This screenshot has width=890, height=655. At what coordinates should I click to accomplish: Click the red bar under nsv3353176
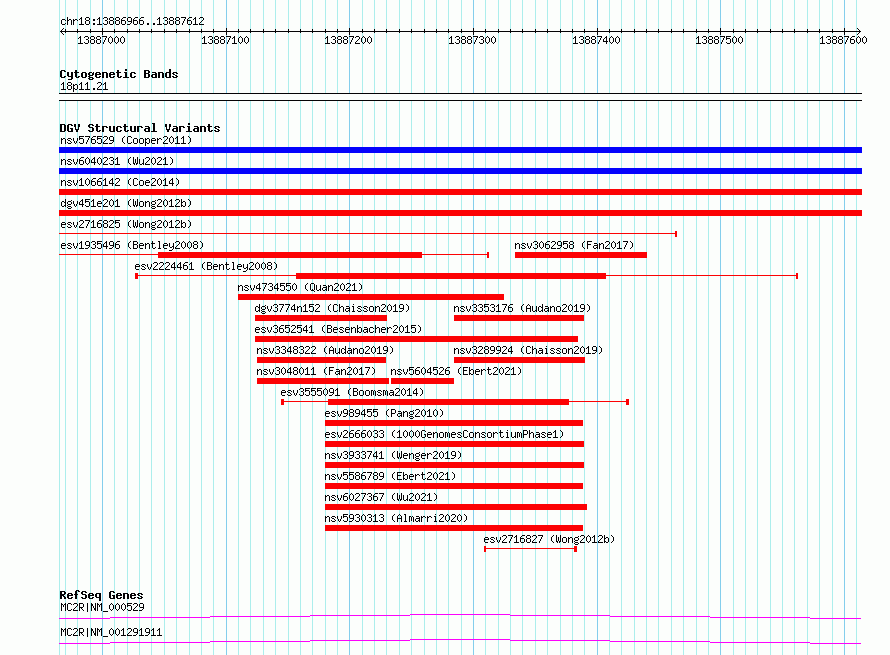519,318
